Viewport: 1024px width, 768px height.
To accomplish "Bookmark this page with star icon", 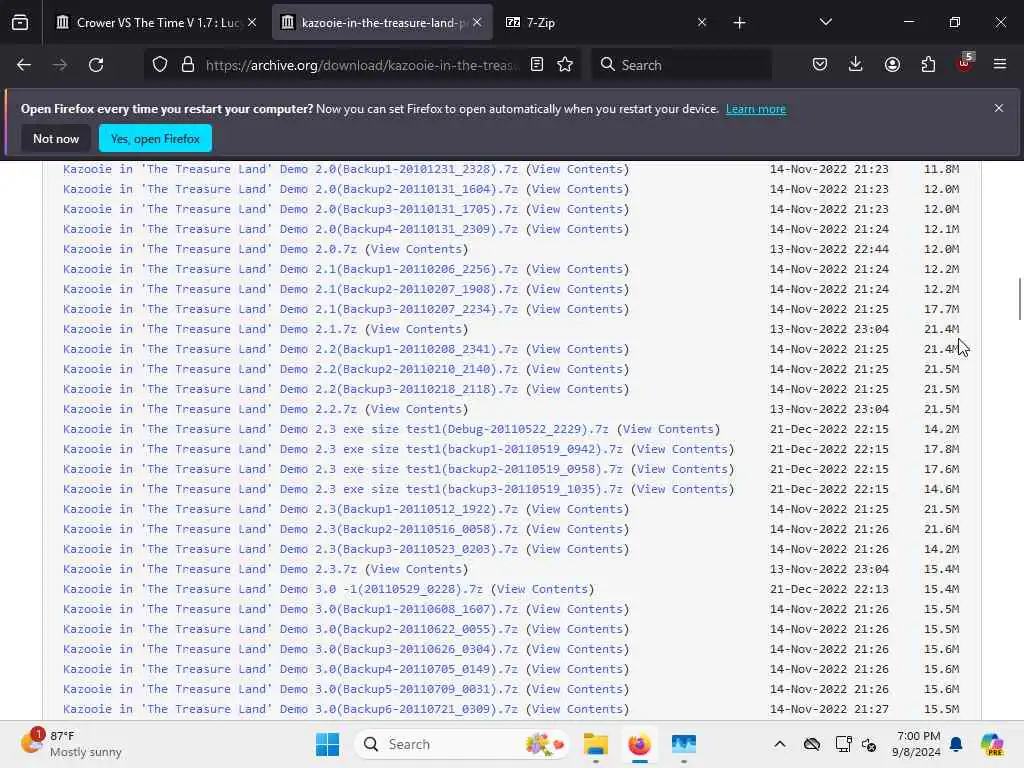I will (566, 65).
